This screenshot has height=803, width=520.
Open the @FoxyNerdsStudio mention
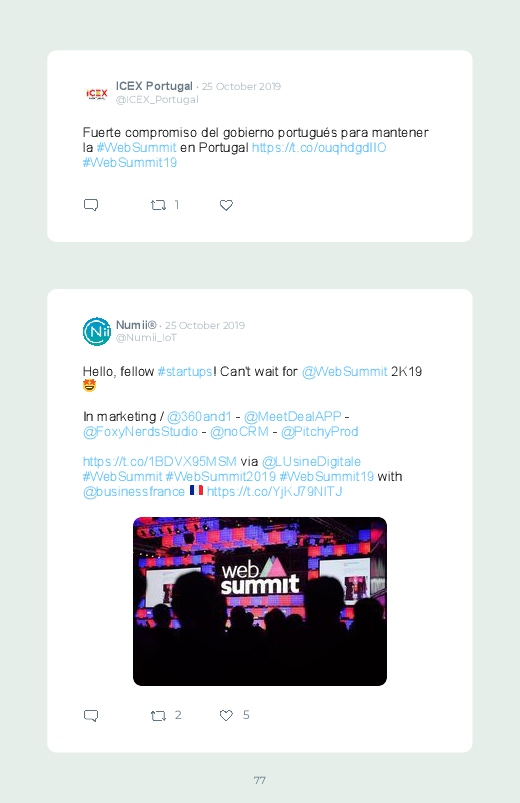pos(140,431)
